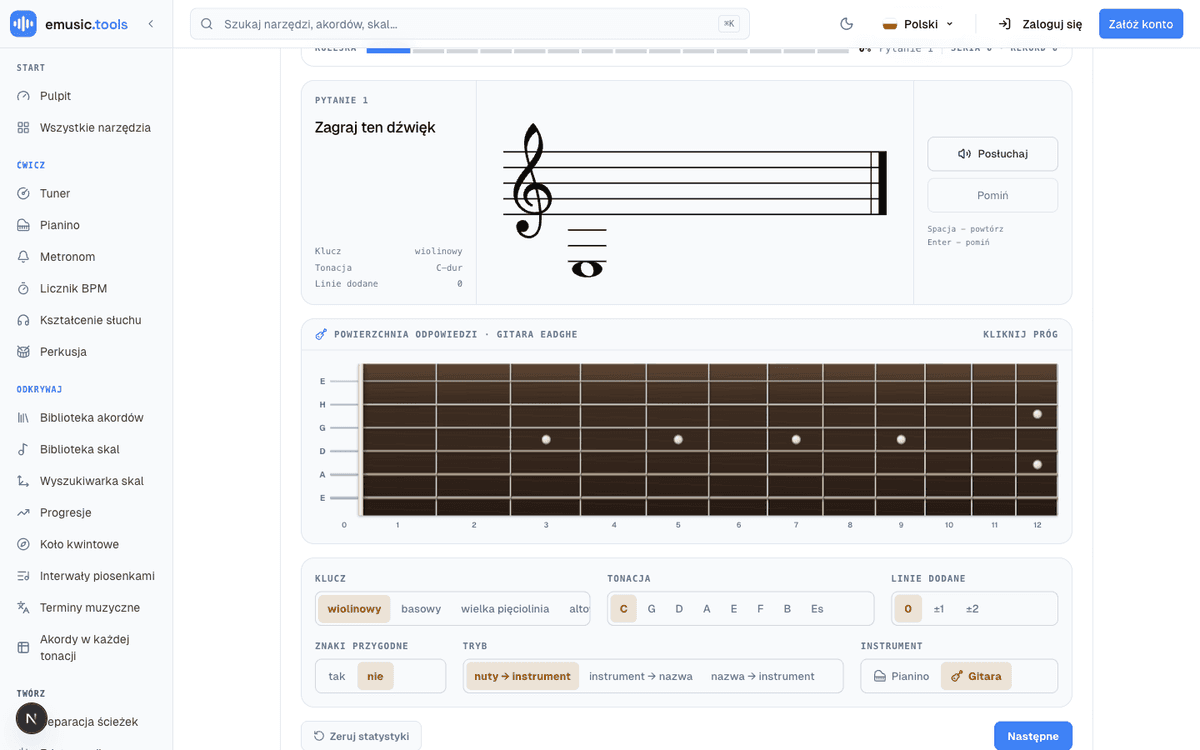1200x750 pixels.
Task: Click the search input field
Action: click(470, 24)
